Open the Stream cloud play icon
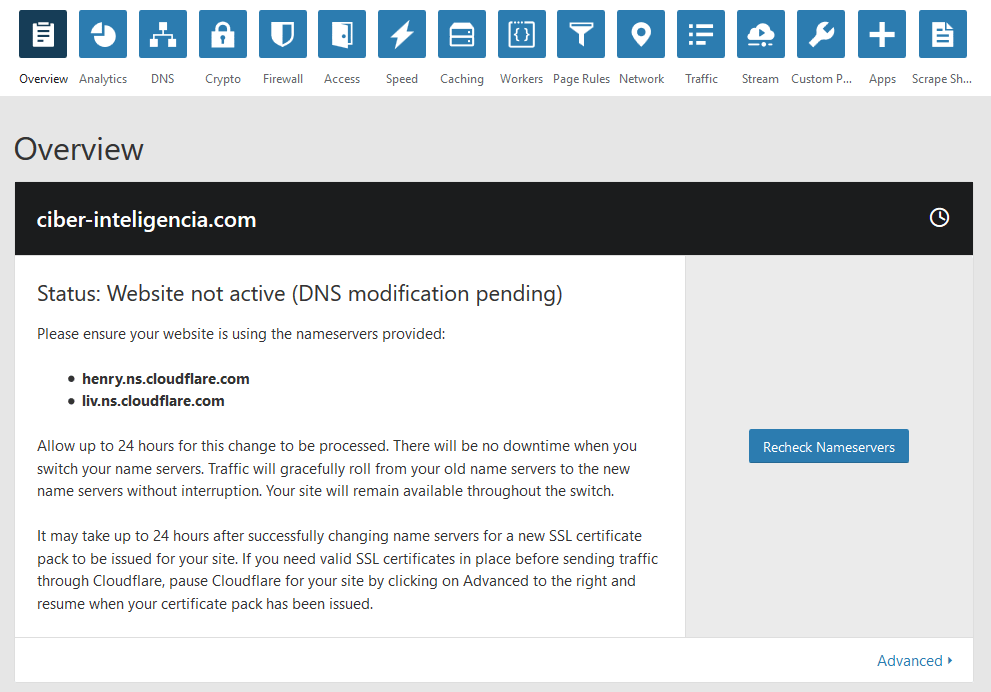 pos(760,34)
